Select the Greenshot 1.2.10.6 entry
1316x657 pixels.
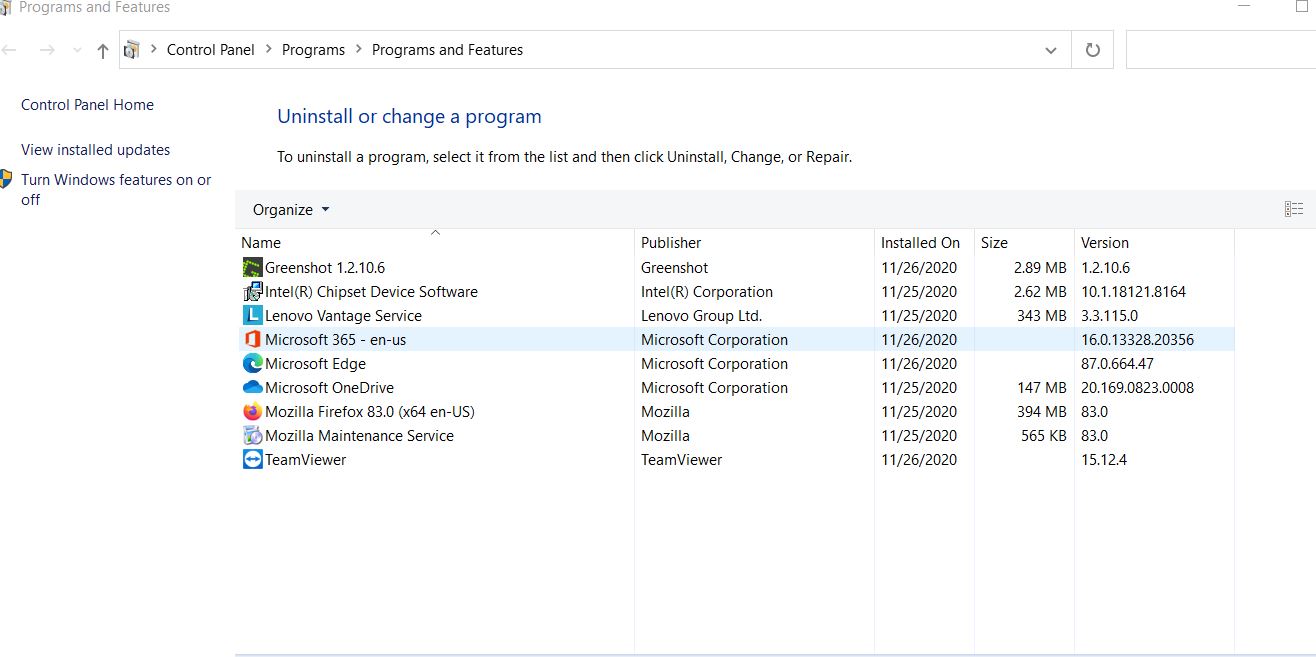[325, 267]
